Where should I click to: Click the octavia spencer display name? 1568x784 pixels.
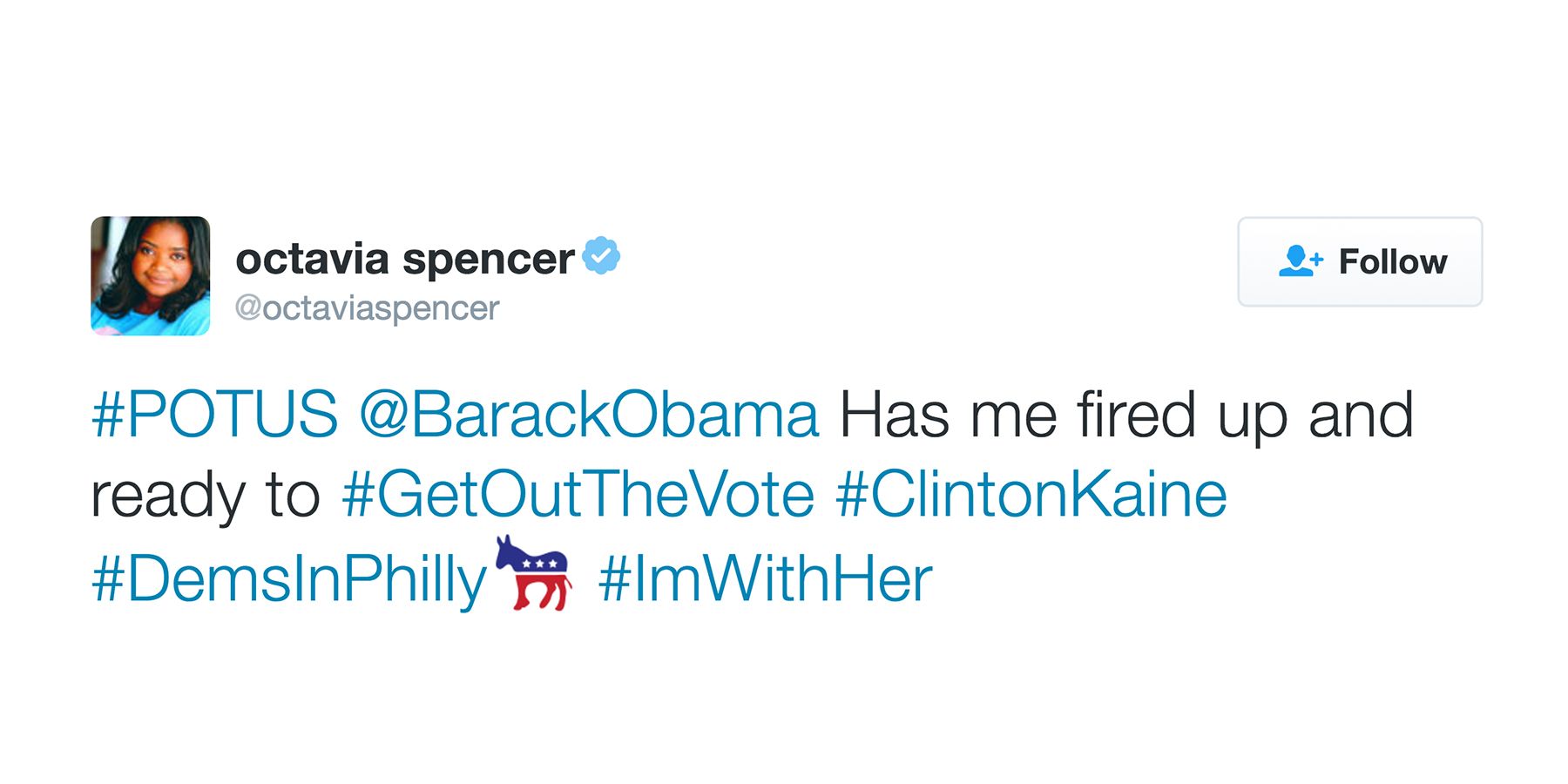[404, 259]
